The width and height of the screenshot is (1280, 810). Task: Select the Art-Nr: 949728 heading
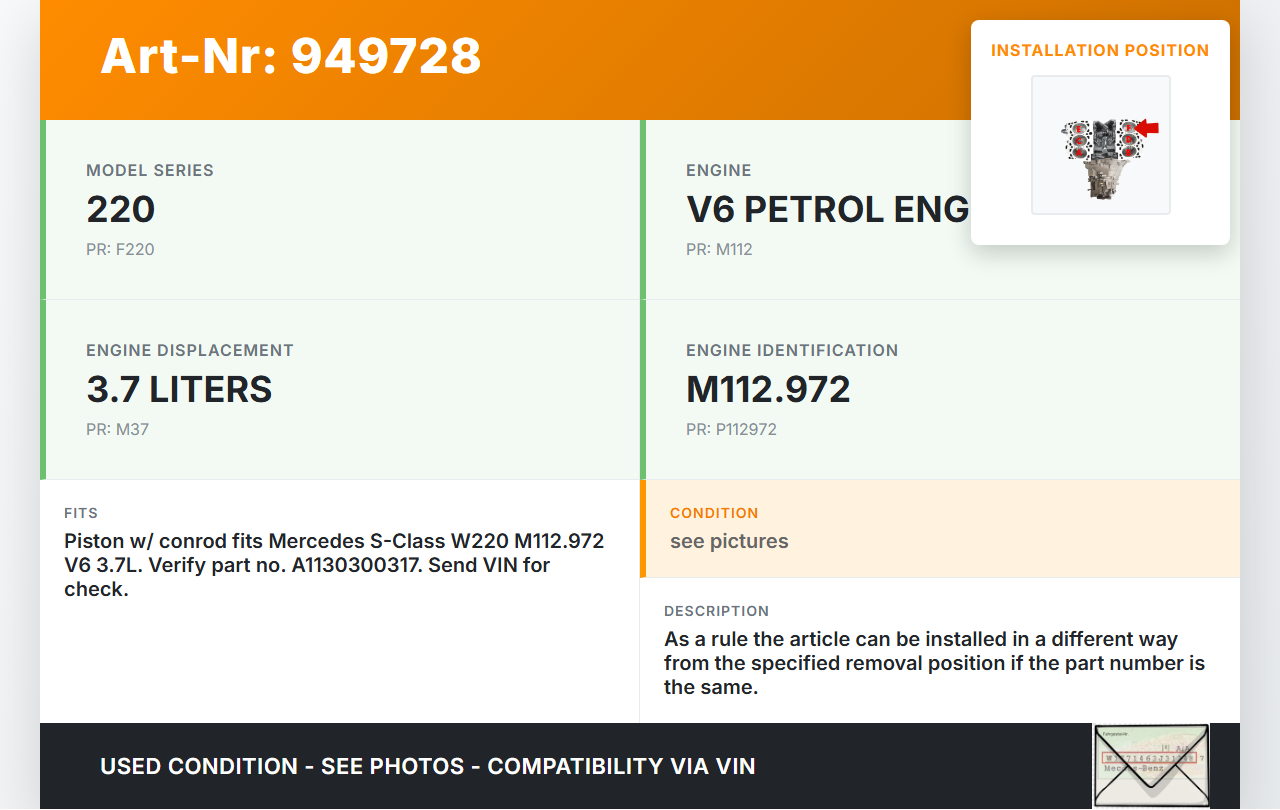291,56
